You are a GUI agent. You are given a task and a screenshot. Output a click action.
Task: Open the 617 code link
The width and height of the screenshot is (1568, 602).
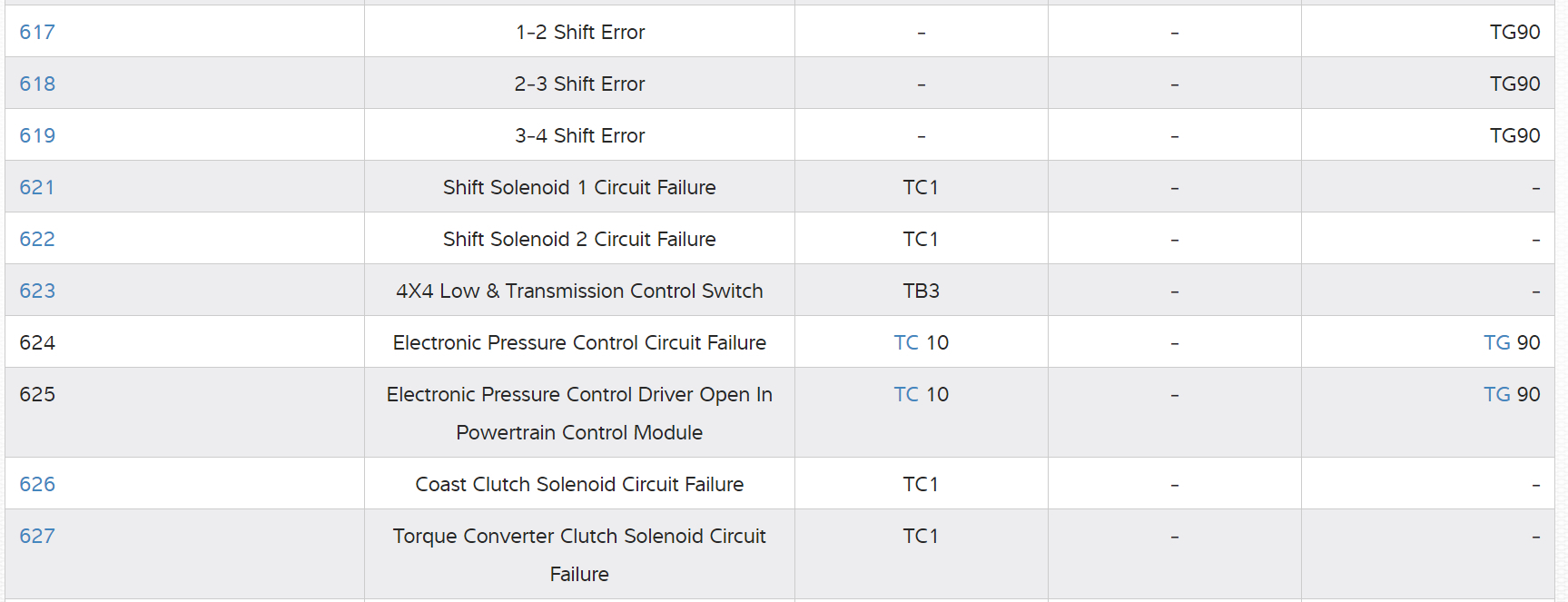[37, 33]
